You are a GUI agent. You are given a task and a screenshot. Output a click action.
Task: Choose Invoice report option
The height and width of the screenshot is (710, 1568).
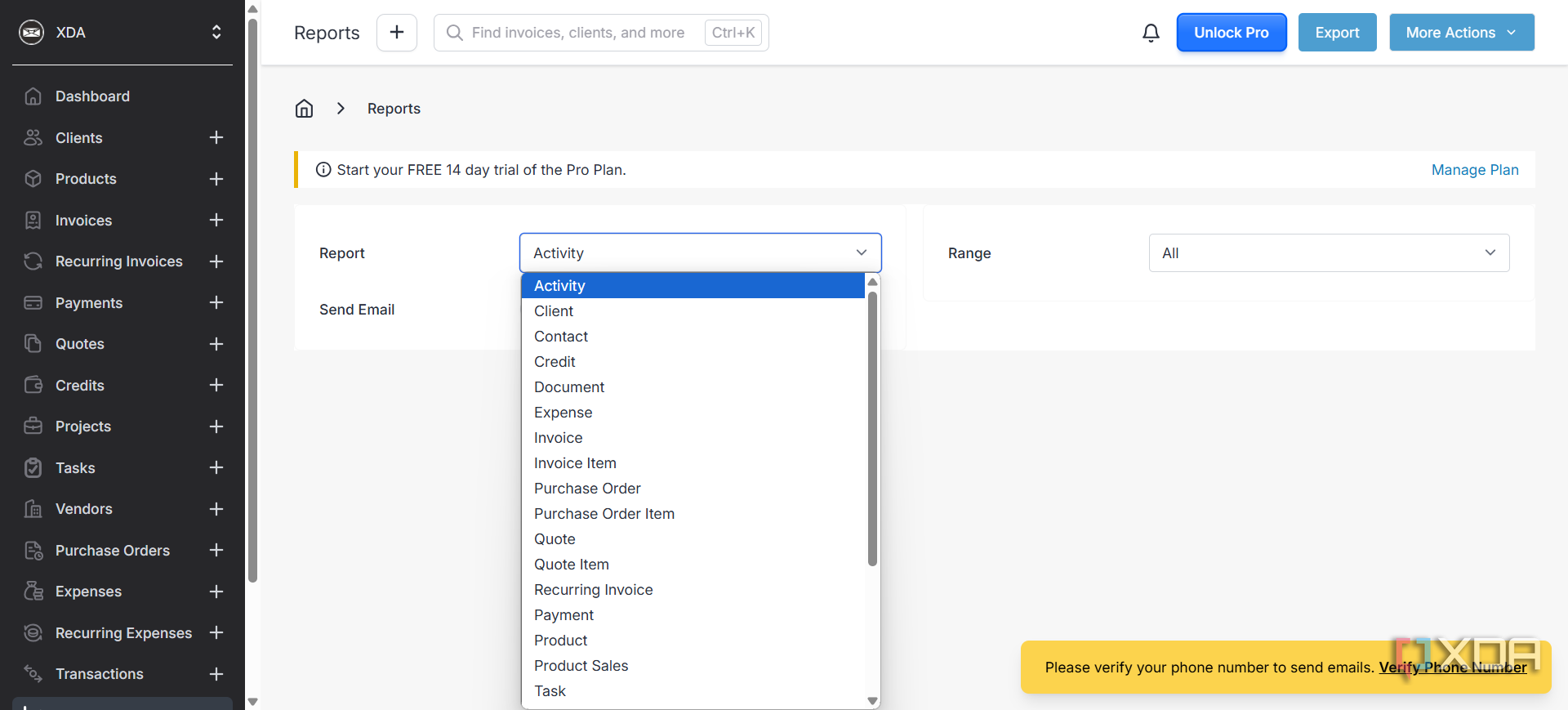coord(693,438)
